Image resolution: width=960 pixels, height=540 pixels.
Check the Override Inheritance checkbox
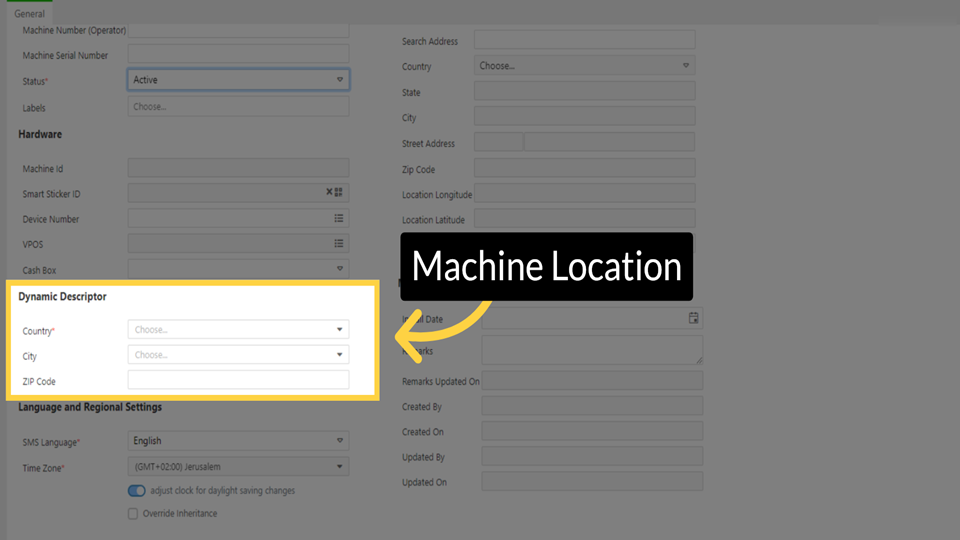[133, 514]
